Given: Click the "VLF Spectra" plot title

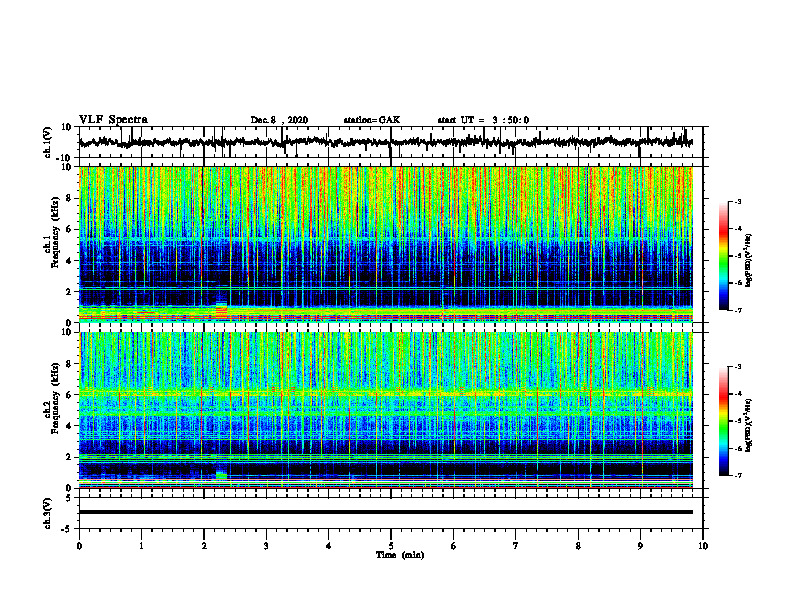Looking at the screenshot, I should coord(113,120).
